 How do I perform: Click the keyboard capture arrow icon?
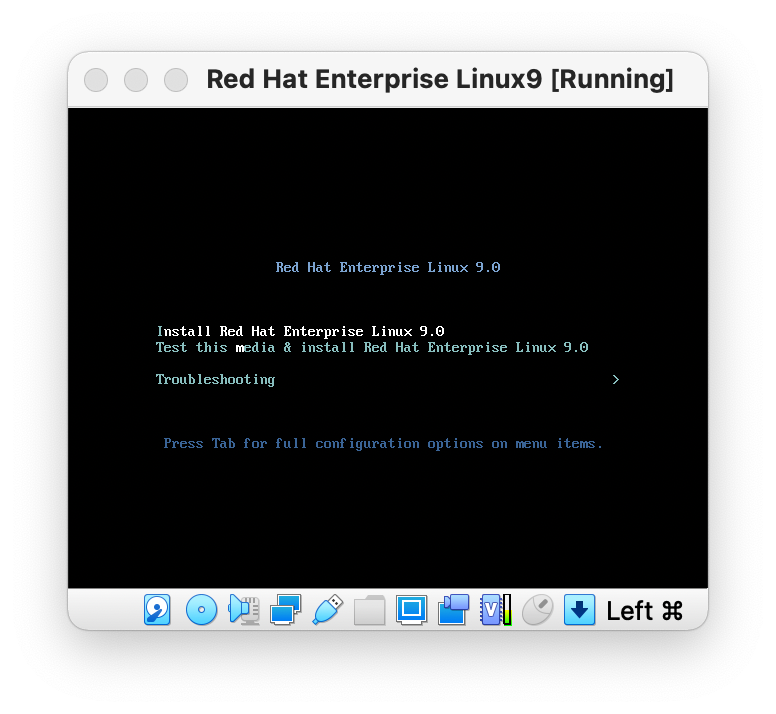pyautogui.click(x=579, y=610)
